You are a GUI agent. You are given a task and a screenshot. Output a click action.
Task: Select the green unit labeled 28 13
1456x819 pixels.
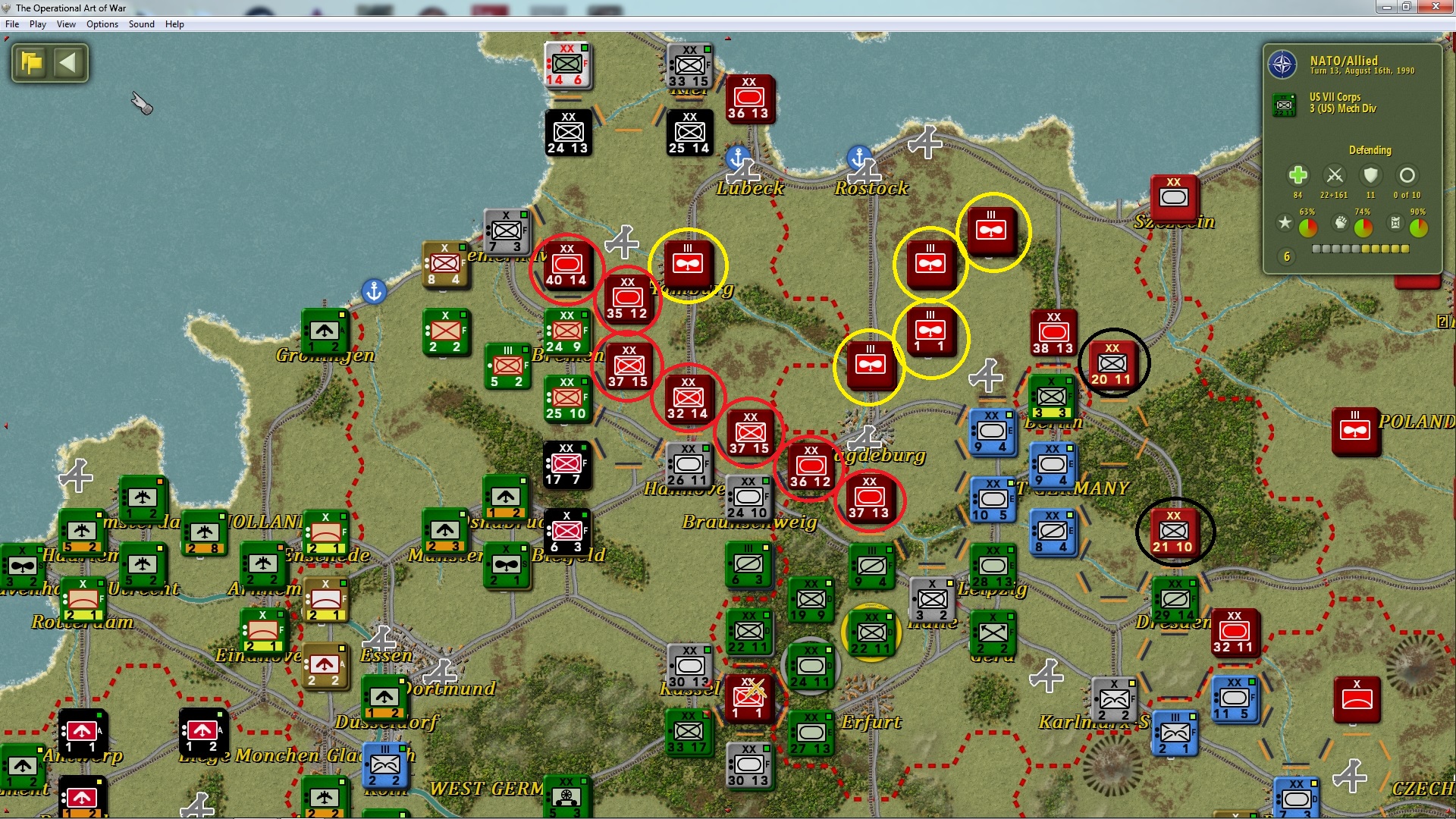[x=992, y=566]
